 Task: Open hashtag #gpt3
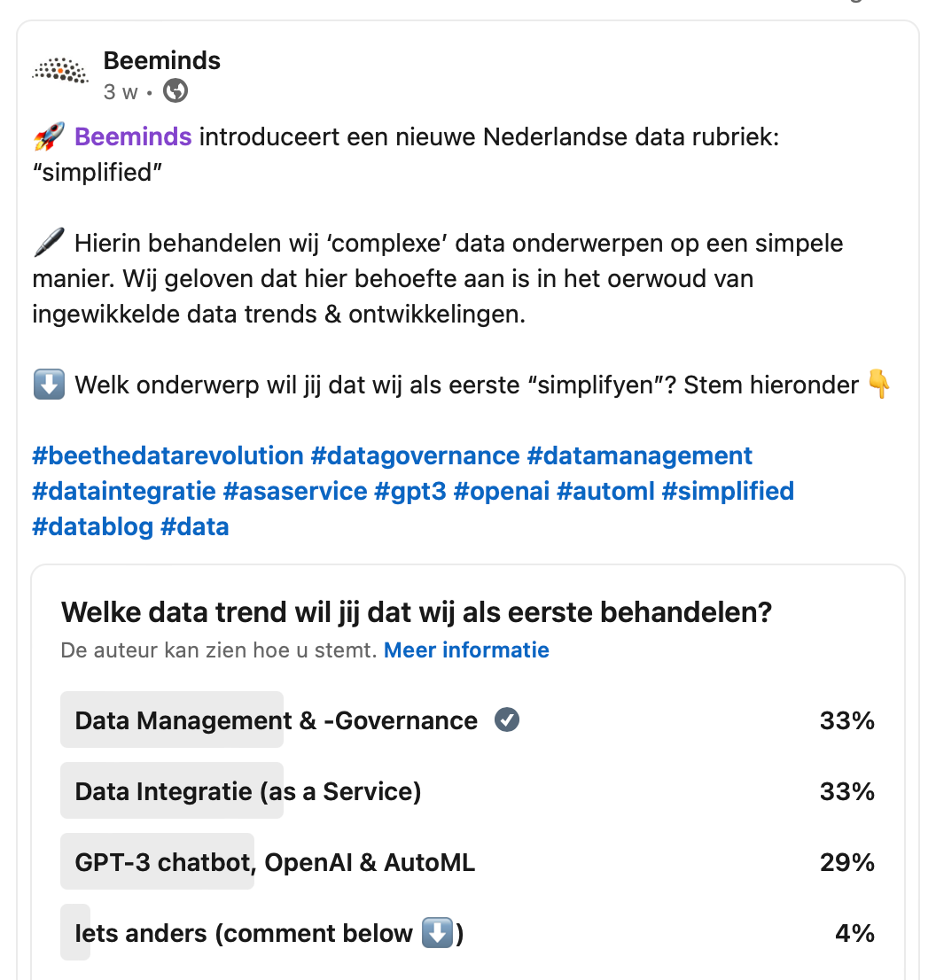412,491
